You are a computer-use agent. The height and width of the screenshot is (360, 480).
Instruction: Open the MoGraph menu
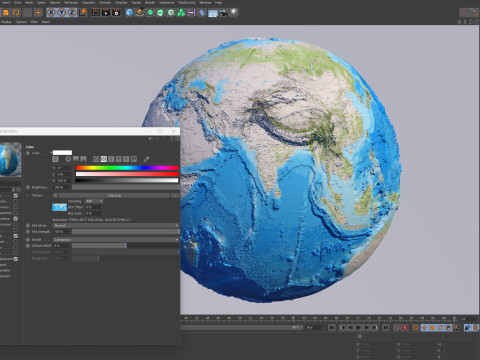click(x=71, y=2)
